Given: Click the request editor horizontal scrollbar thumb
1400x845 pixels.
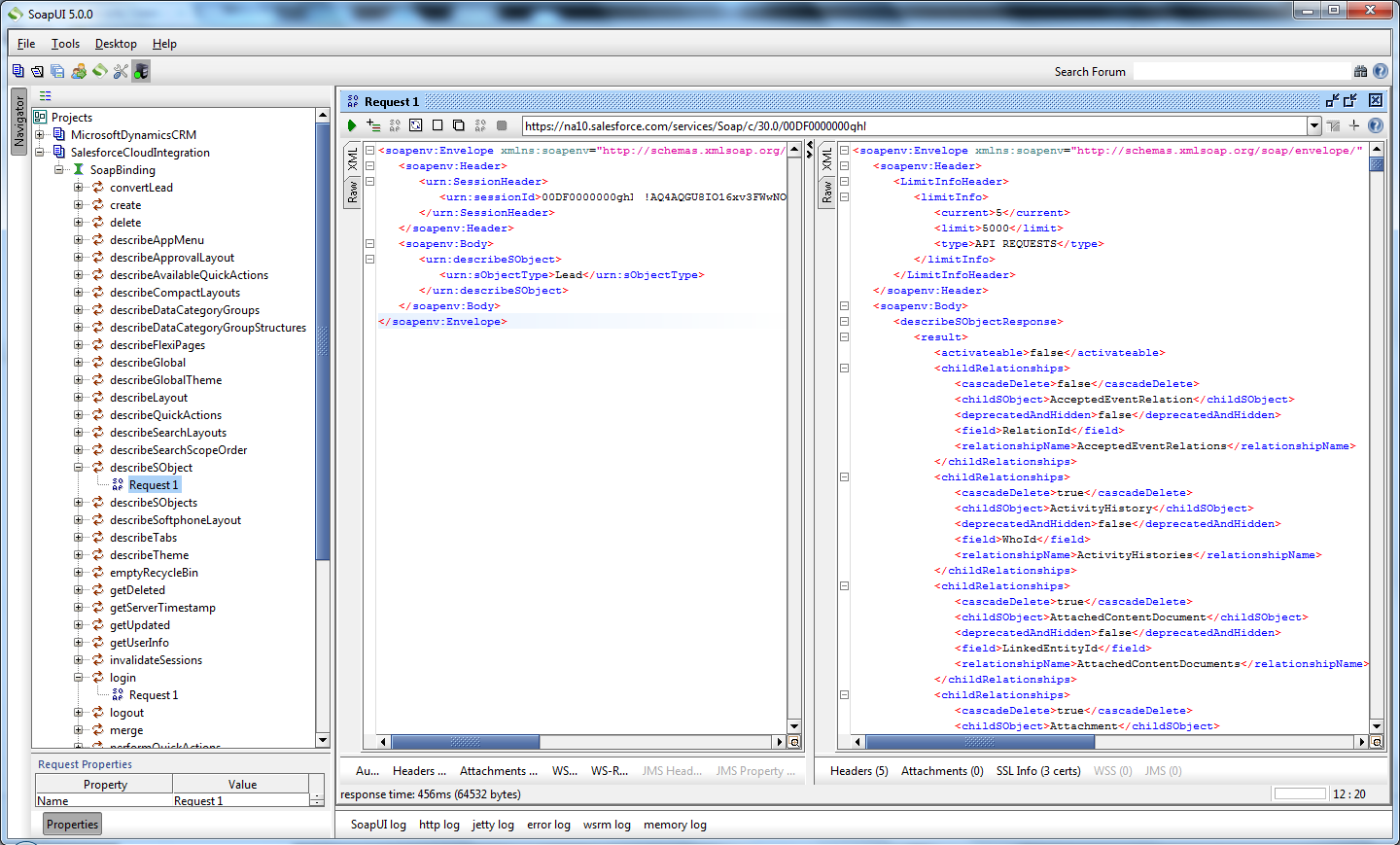Looking at the screenshot, I should pyautogui.click(x=466, y=742).
